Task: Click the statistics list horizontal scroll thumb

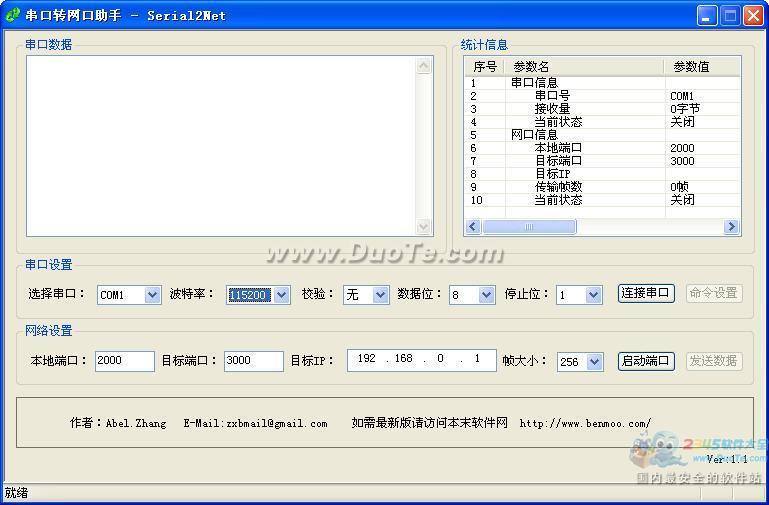Action: coord(529,227)
